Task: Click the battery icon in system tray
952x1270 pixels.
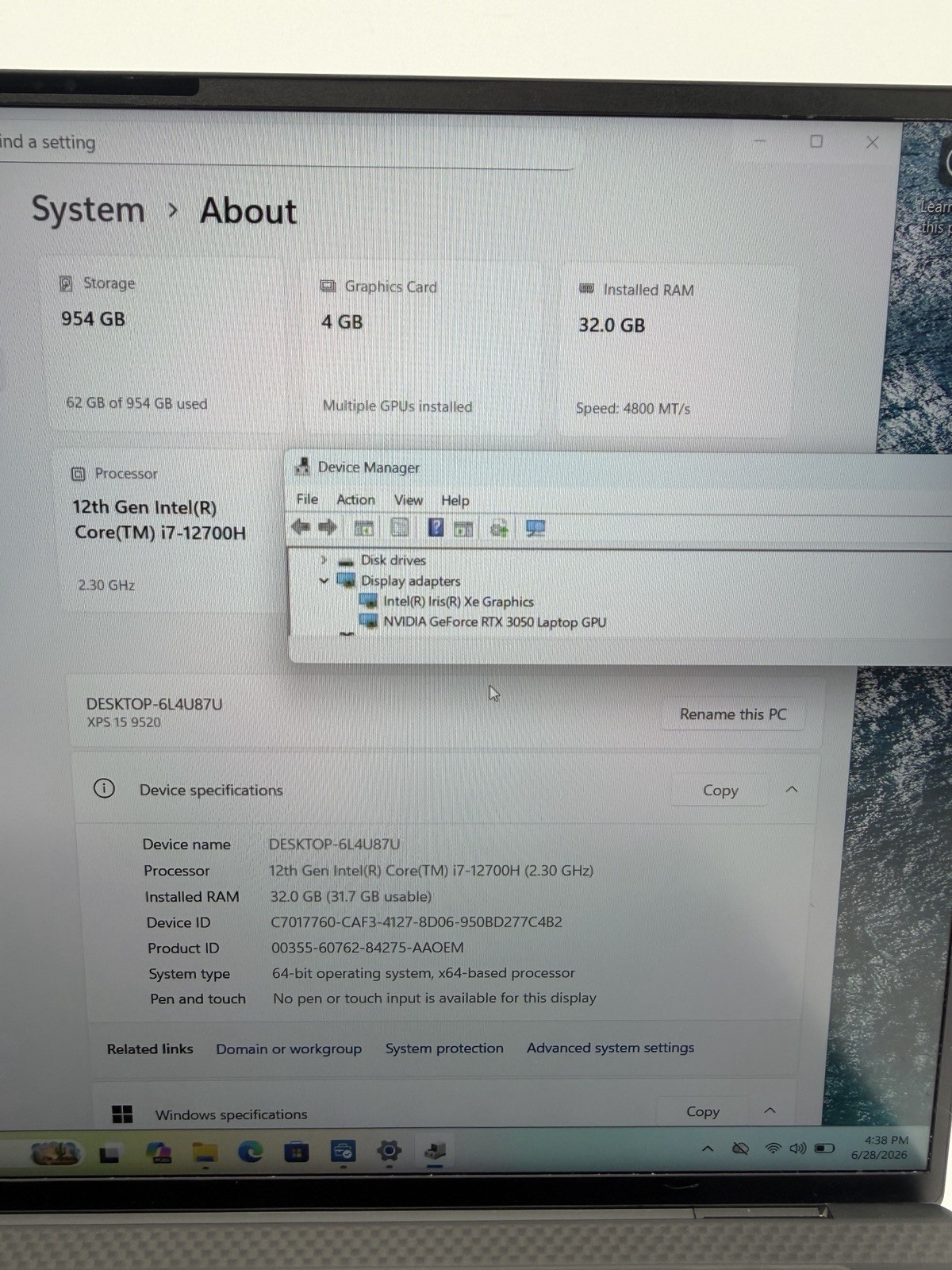Action: 825,1149
